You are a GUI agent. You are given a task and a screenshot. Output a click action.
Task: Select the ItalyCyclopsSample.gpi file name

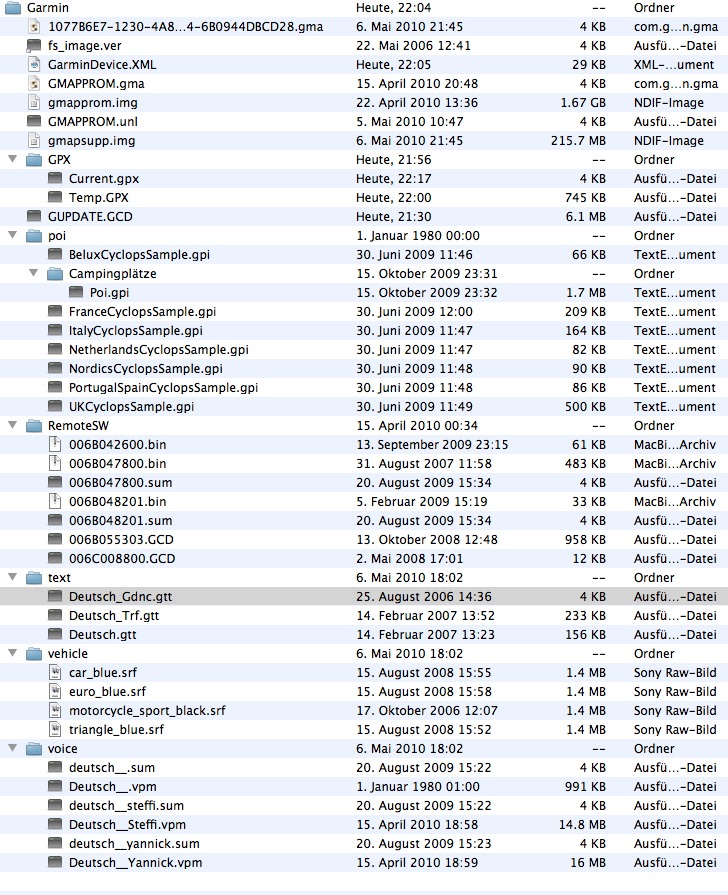pos(135,330)
